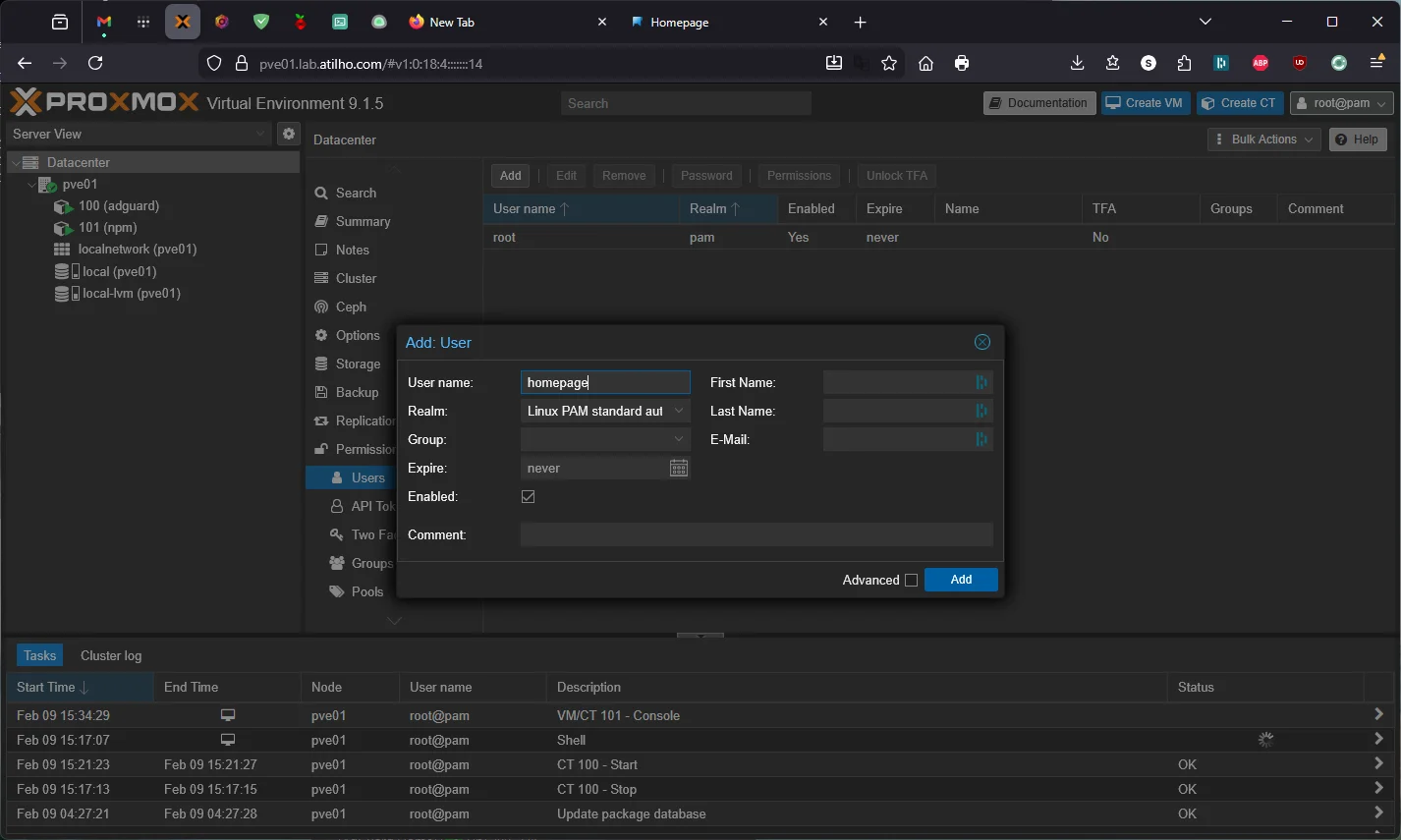Click the server view settings gear
The width and height of the screenshot is (1401, 840).
(x=288, y=134)
